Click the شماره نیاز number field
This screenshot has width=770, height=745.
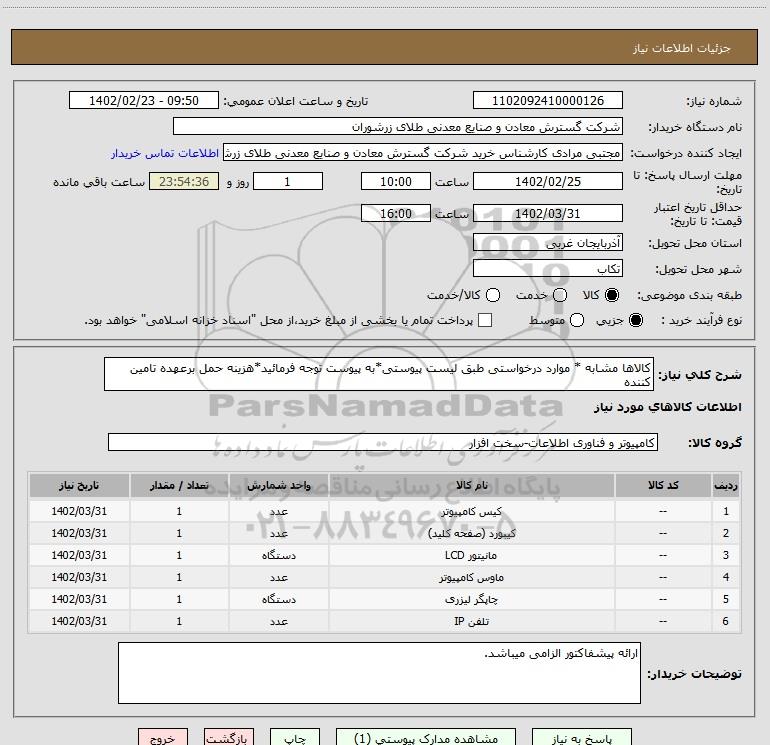click(548, 100)
